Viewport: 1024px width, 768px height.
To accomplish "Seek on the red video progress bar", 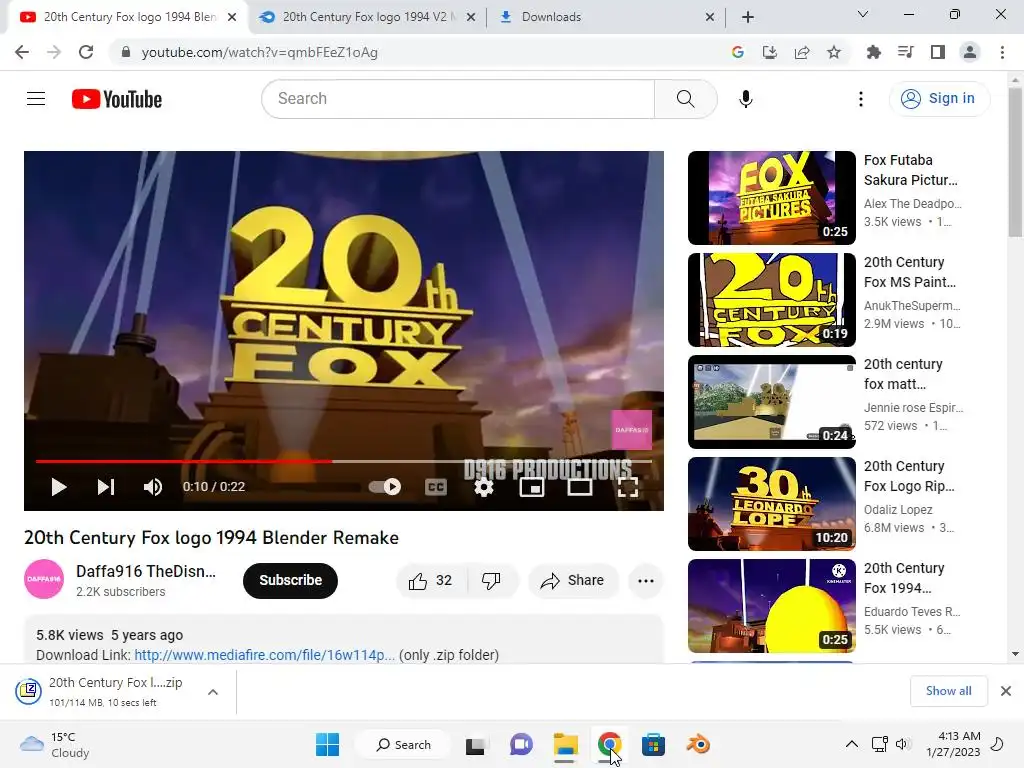I will (344, 461).
